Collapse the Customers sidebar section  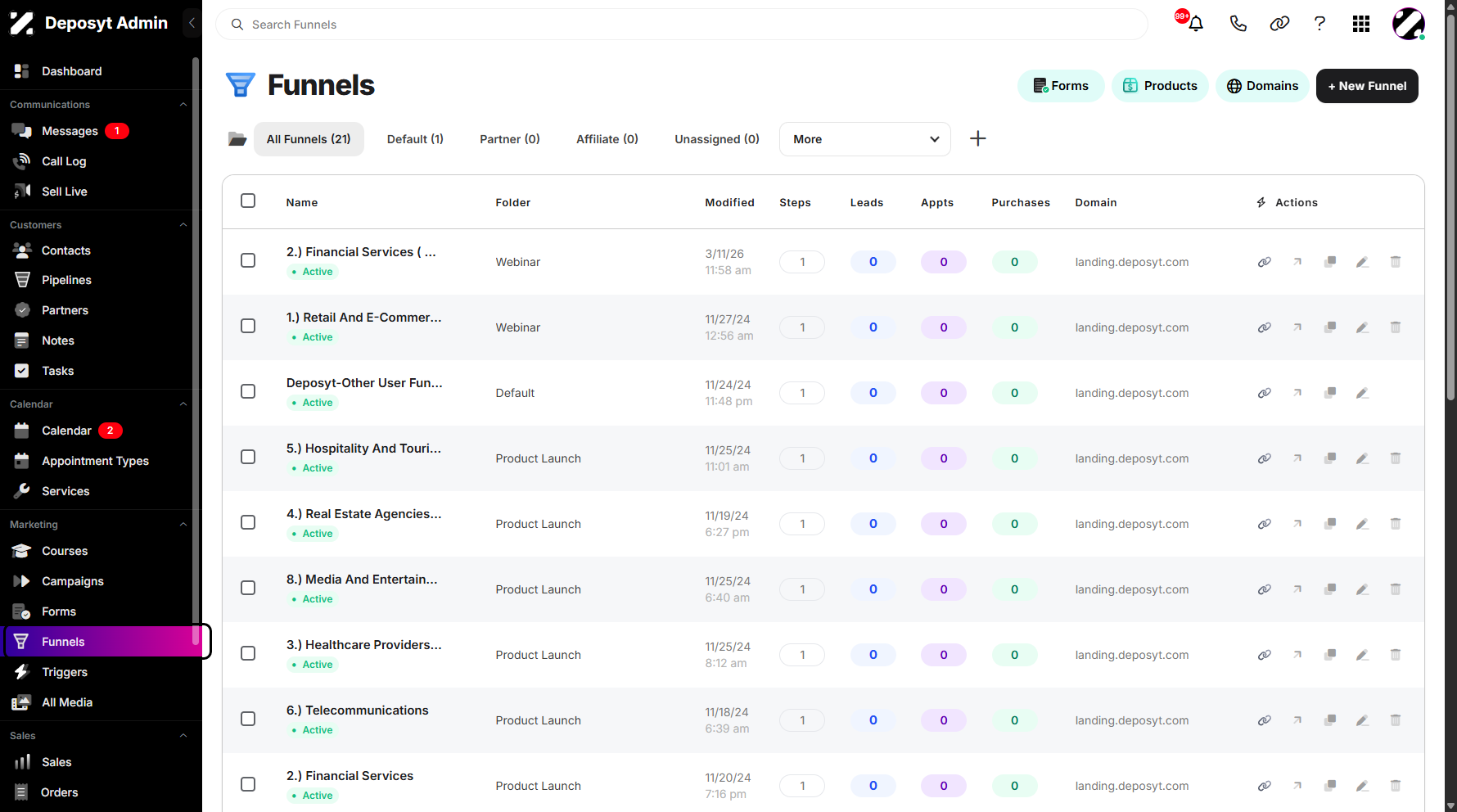tap(183, 225)
